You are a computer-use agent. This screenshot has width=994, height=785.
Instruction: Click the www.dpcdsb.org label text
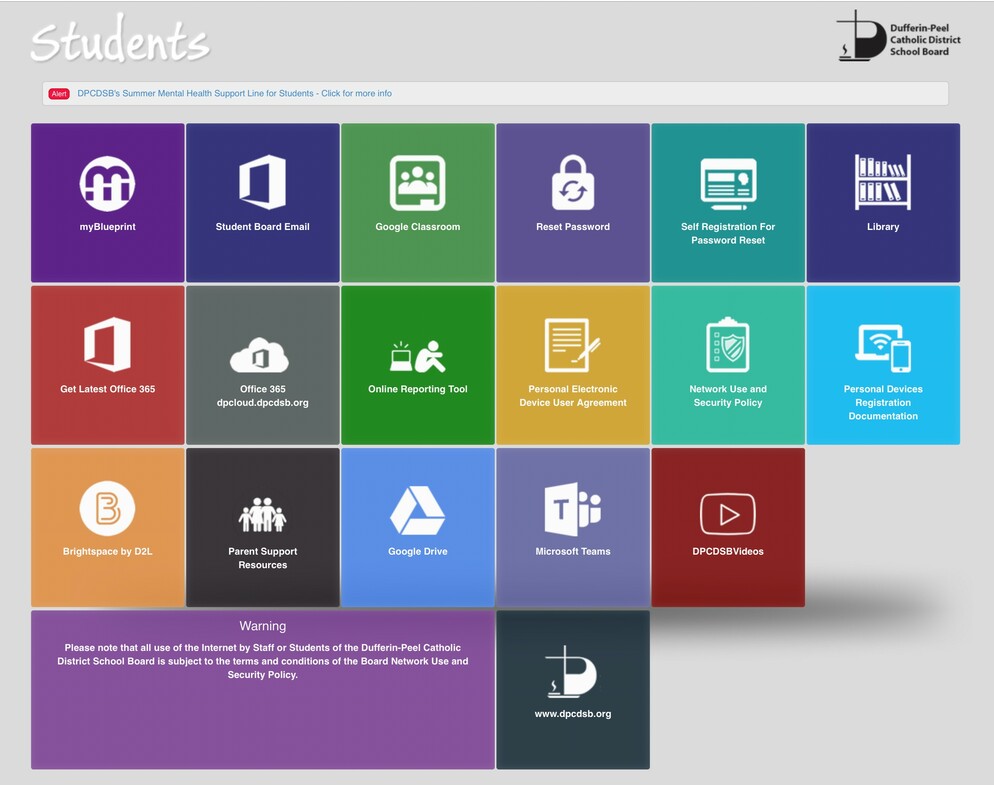[x=572, y=713]
